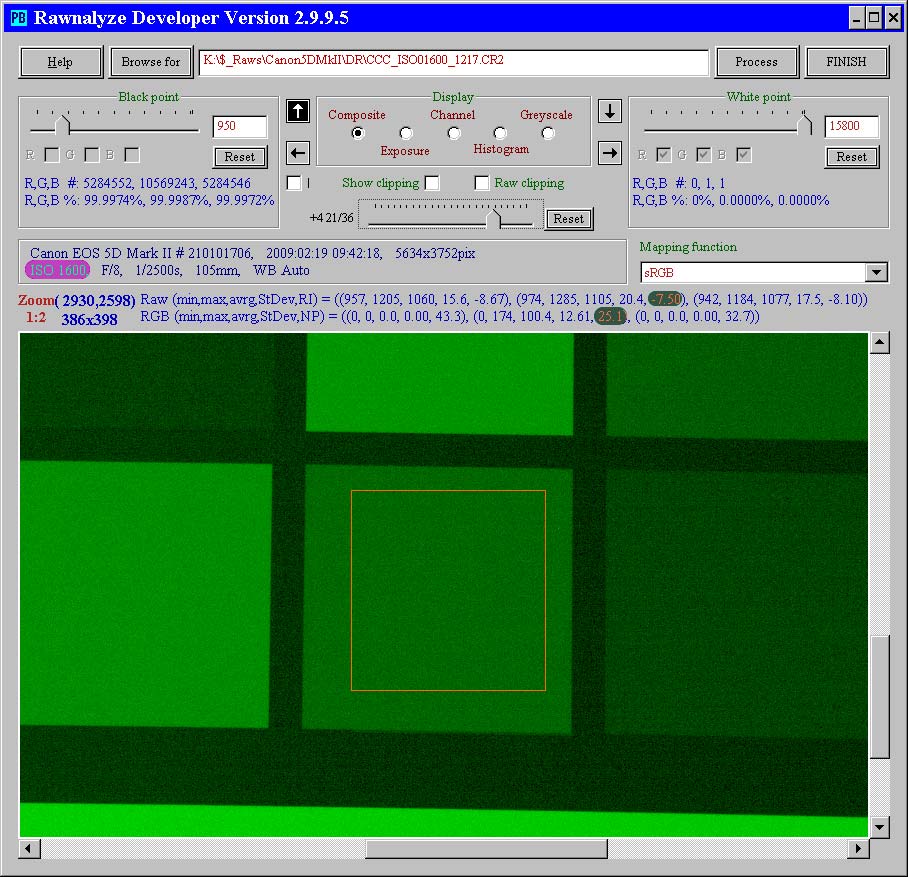
Task: Click the White point slider handle
Action: (x=804, y=124)
